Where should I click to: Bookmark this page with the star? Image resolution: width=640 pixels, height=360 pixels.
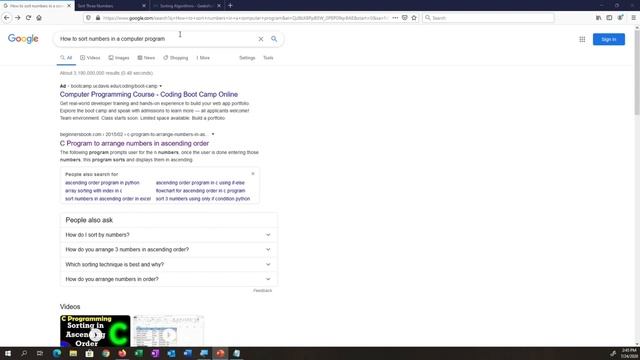tap(414, 18)
